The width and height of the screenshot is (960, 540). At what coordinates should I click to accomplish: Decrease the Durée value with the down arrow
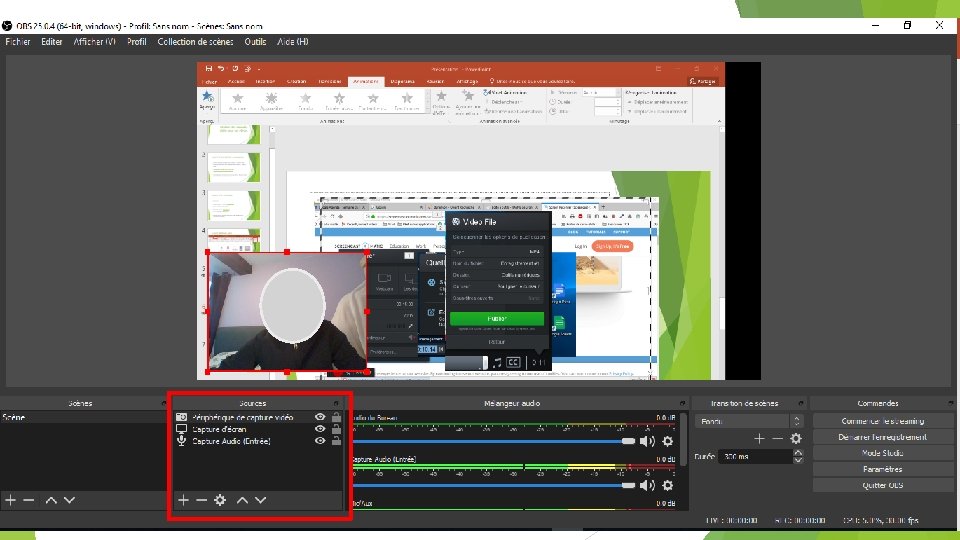click(798, 460)
